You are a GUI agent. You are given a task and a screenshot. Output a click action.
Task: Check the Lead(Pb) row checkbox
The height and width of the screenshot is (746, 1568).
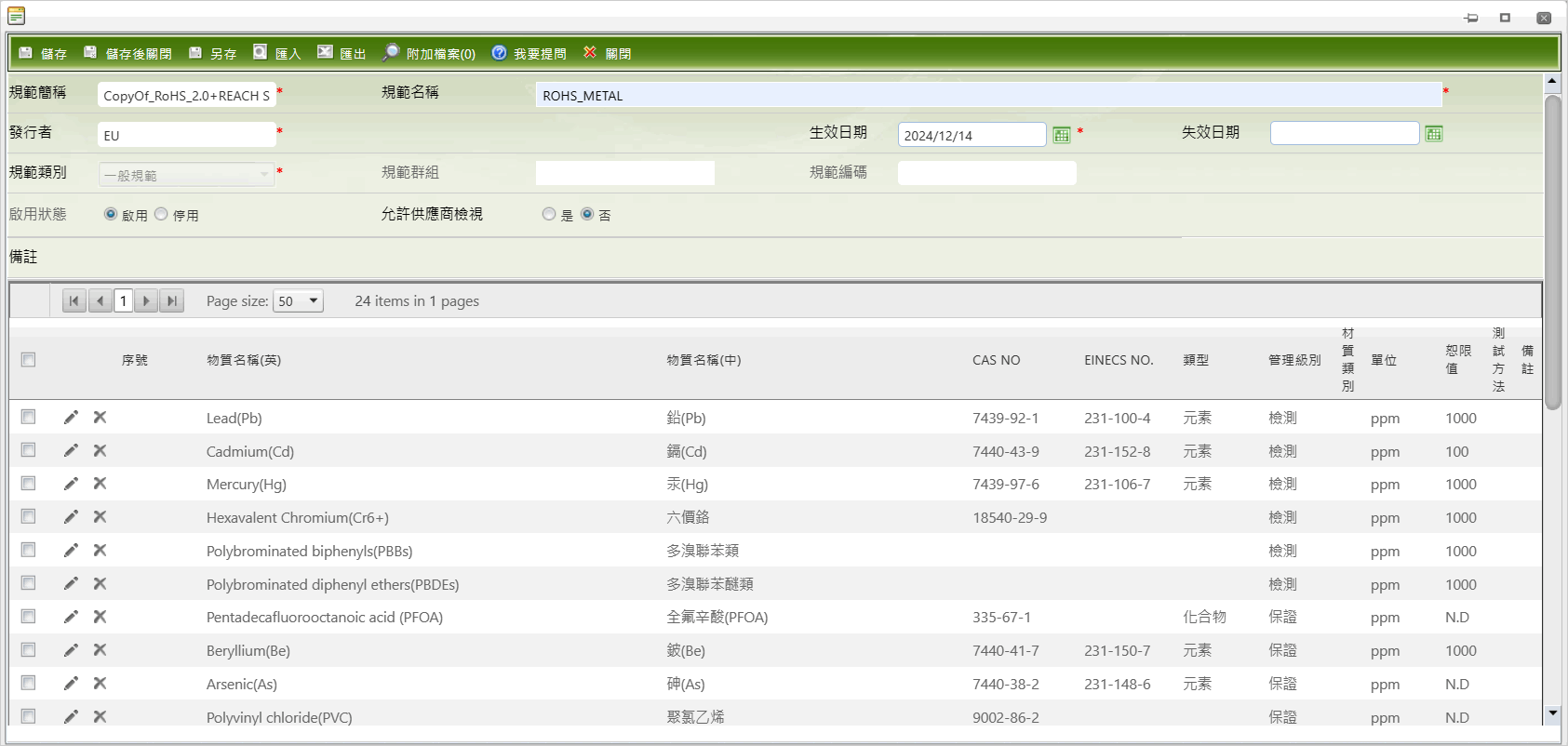point(29,417)
